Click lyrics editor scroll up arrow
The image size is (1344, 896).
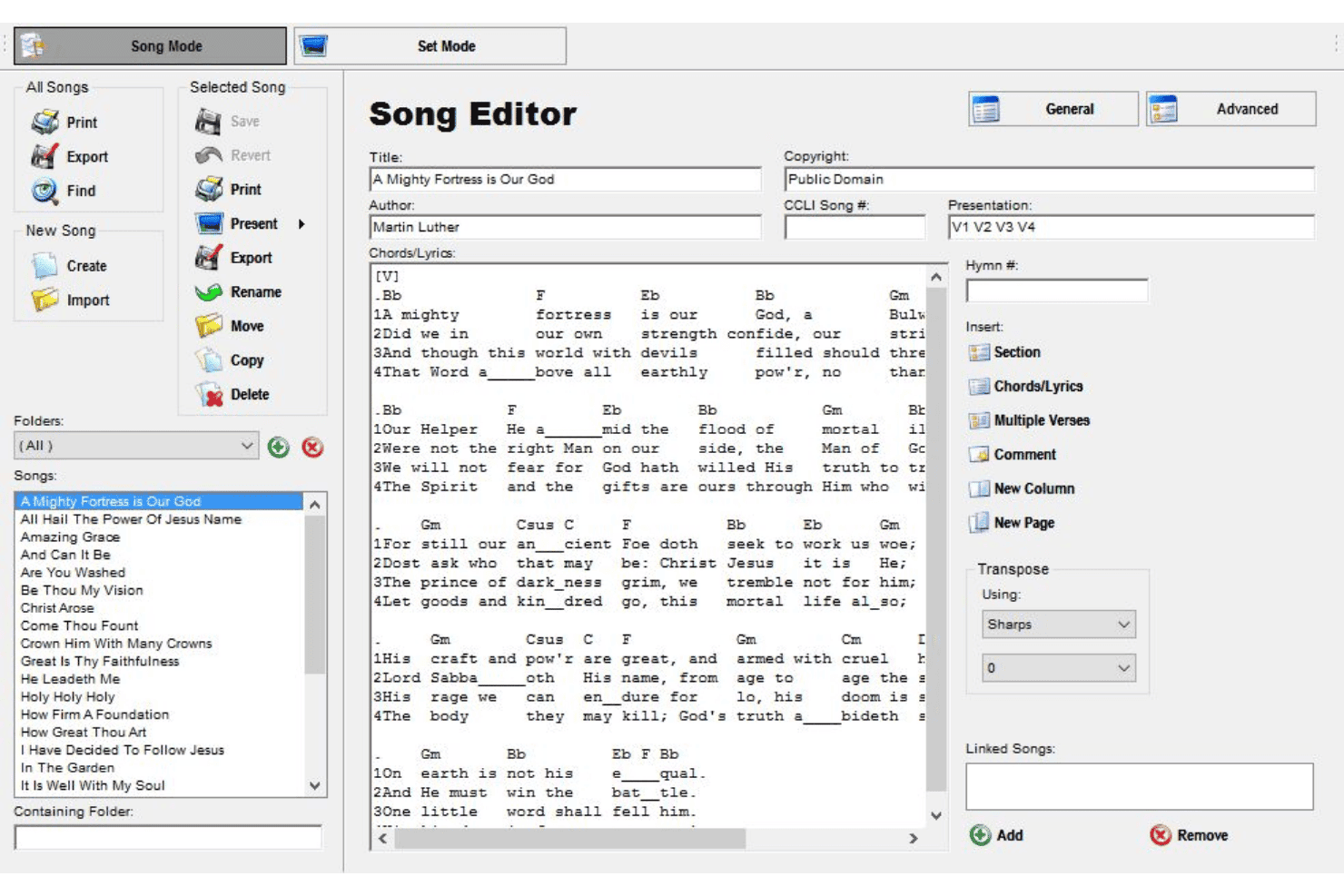click(x=936, y=277)
